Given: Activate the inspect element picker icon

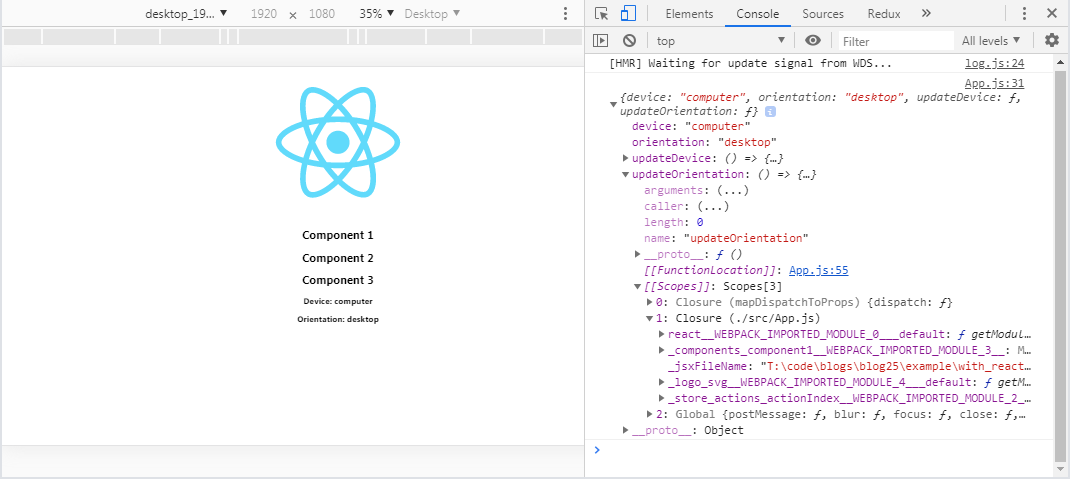Looking at the screenshot, I should [601, 14].
